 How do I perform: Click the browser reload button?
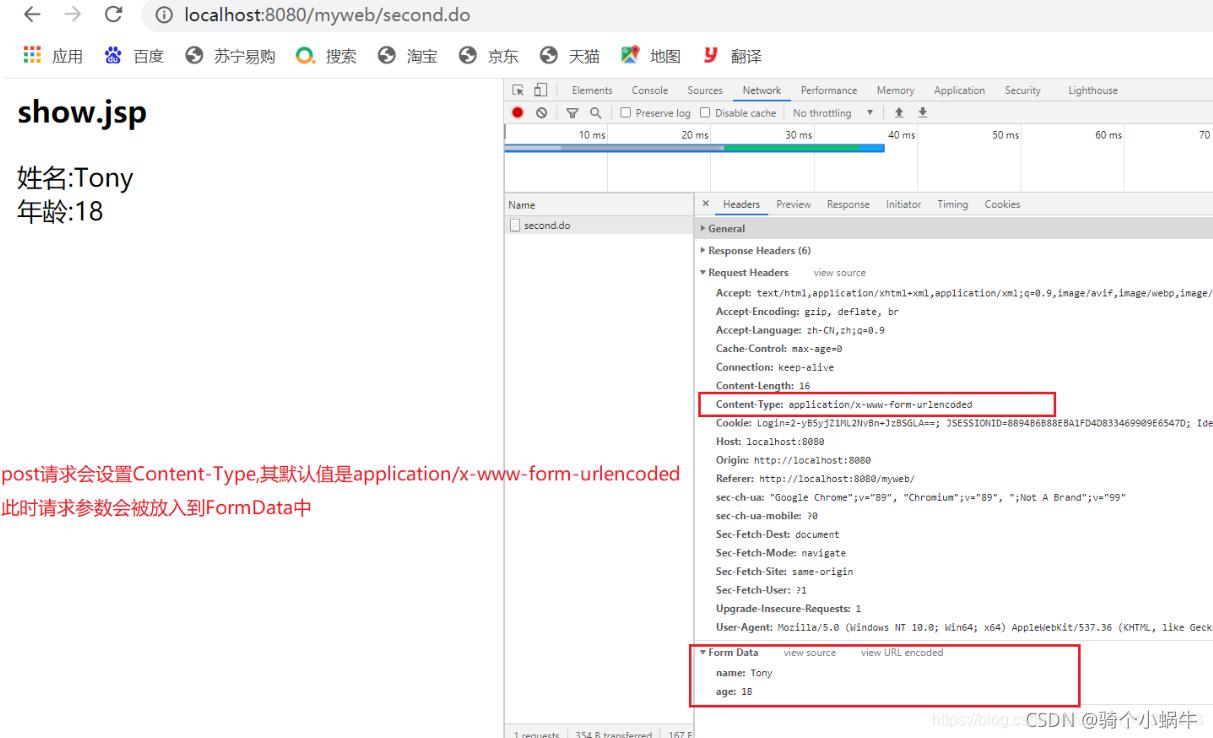[x=113, y=15]
